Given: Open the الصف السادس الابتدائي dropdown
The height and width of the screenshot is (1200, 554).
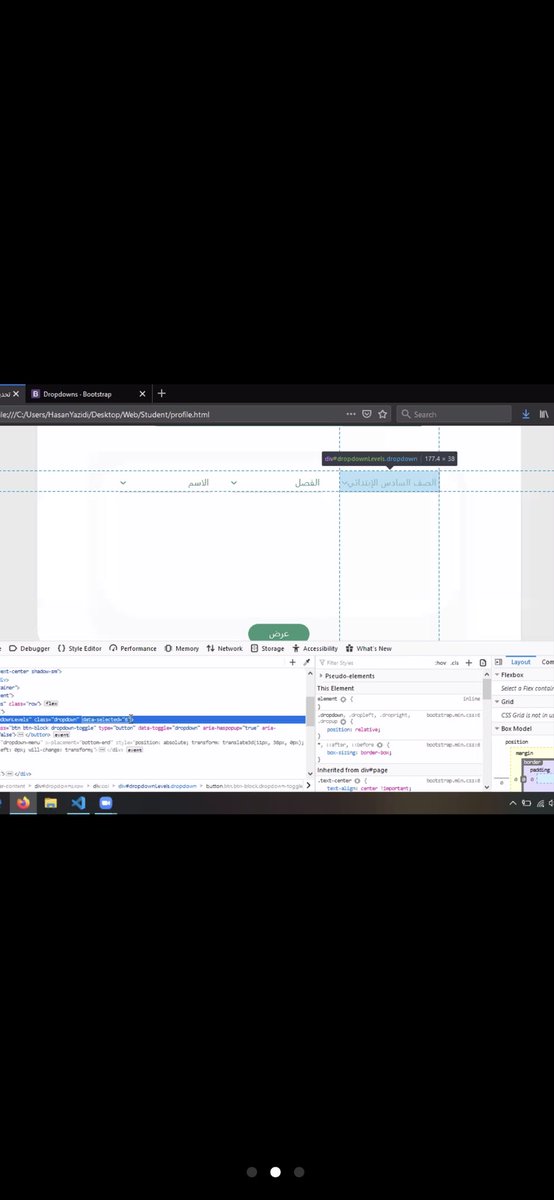Looking at the screenshot, I should [390, 483].
